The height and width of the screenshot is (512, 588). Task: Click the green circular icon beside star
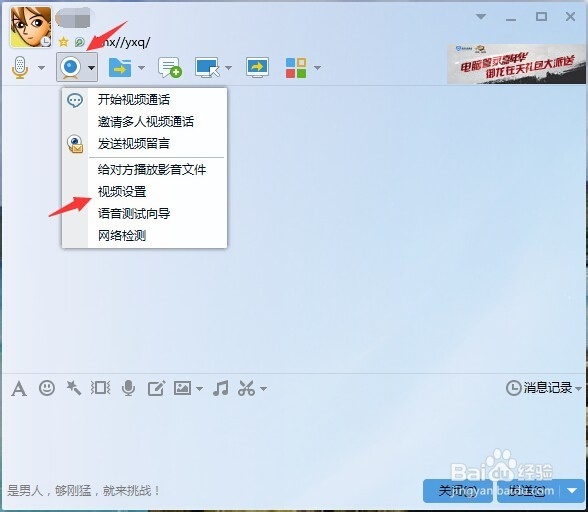coord(79,42)
